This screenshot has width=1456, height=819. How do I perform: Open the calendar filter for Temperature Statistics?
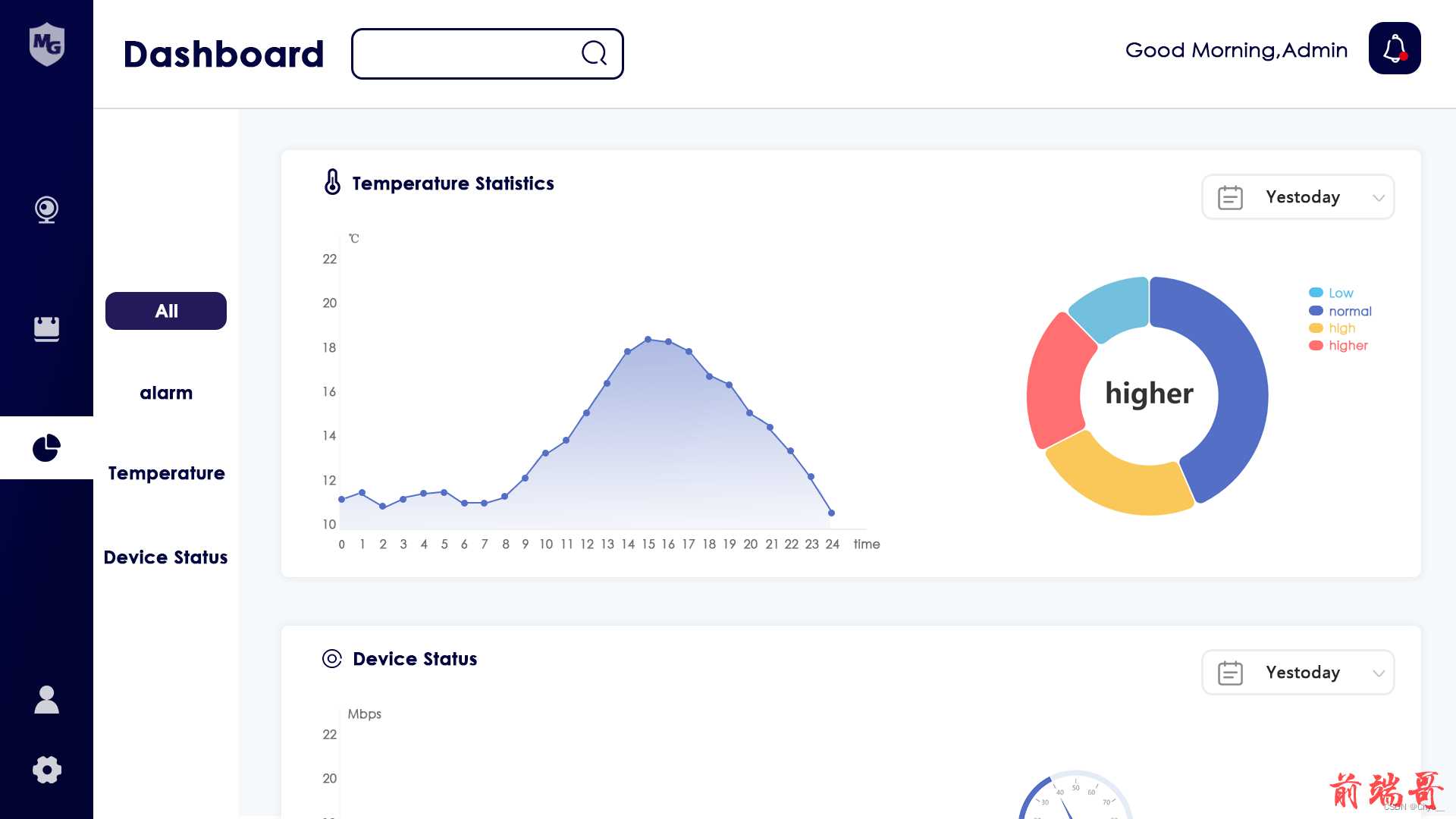point(1298,196)
